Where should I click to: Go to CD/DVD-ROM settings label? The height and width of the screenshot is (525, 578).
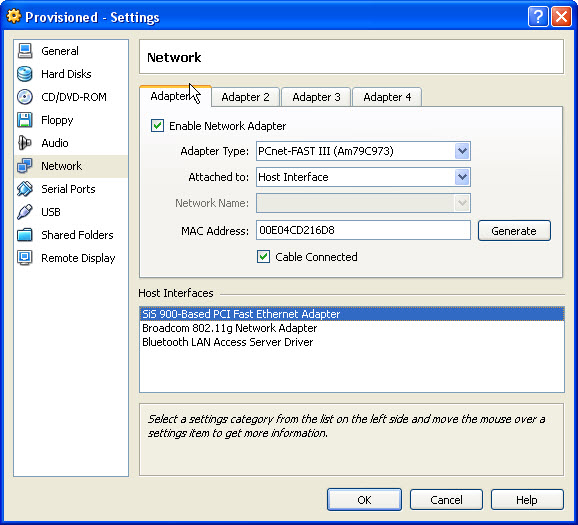pos(74,97)
